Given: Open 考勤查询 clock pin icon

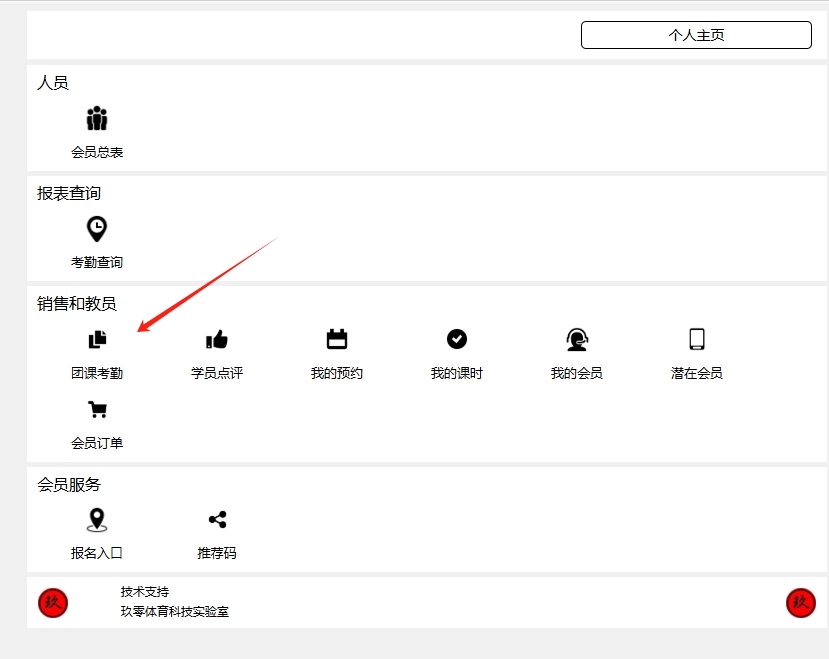Looking at the screenshot, I should [97, 229].
